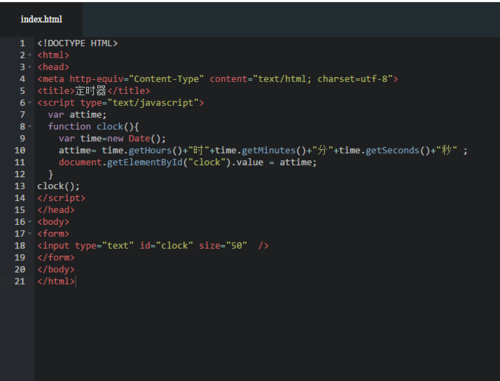Click the getElementById method call
500x381 pixels.
pyautogui.click(x=145, y=162)
